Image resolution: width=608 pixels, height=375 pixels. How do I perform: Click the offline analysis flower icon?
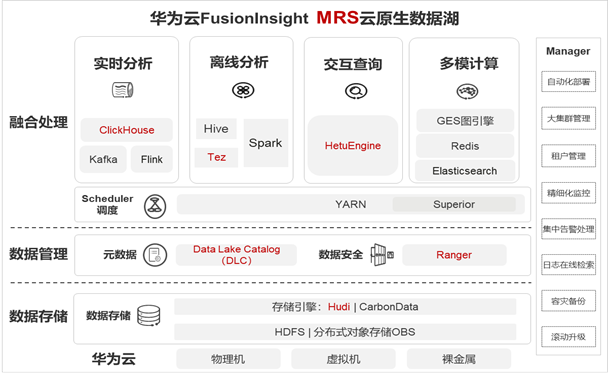click(x=243, y=90)
